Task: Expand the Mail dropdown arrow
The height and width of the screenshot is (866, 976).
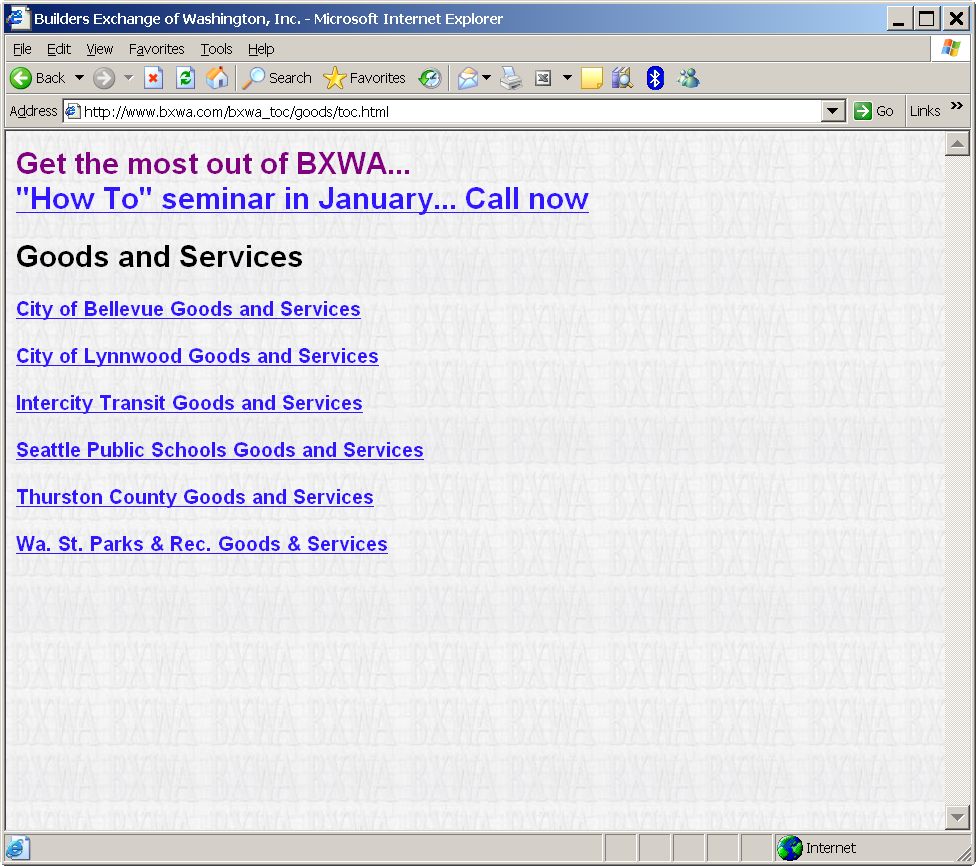Action: click(x=487, y=78)
